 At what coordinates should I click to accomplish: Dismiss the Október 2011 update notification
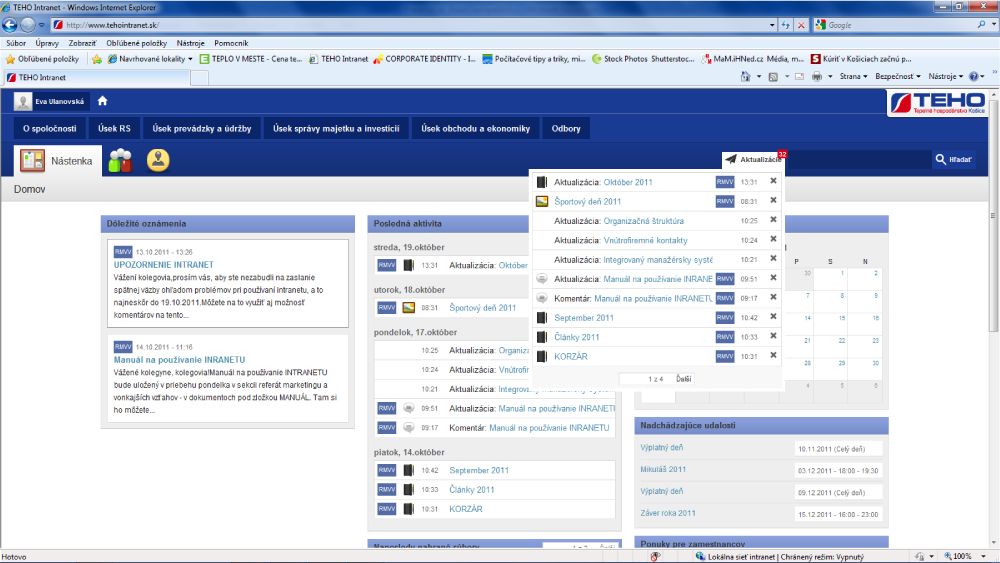click(x=773, y=182)
